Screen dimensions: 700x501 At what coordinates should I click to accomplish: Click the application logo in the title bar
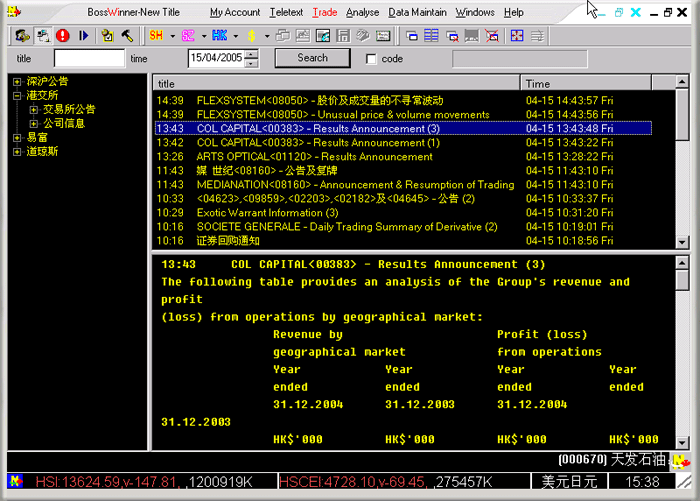click(x=14, y=12)
